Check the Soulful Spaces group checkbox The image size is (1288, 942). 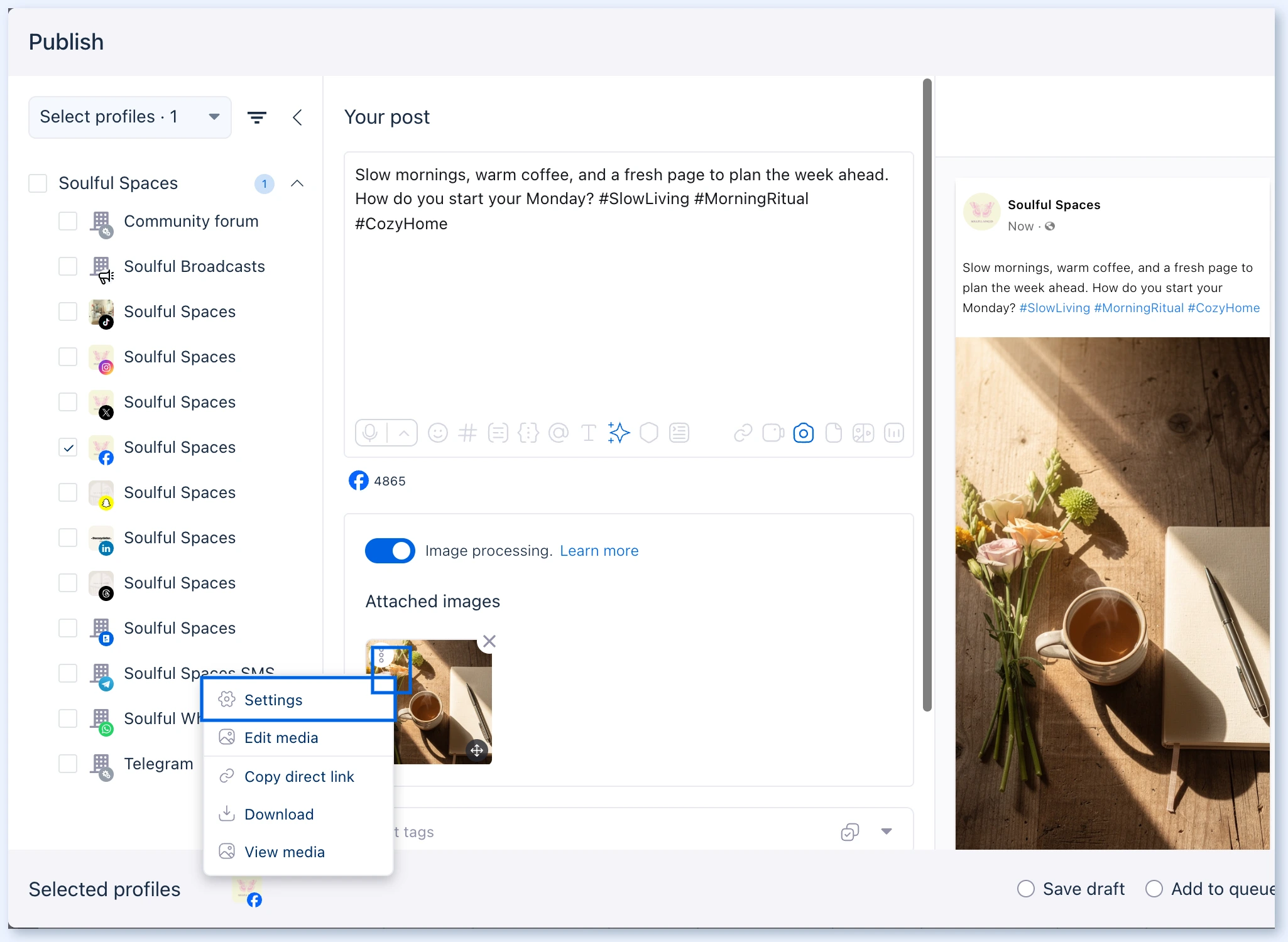(x=38, y=183)
